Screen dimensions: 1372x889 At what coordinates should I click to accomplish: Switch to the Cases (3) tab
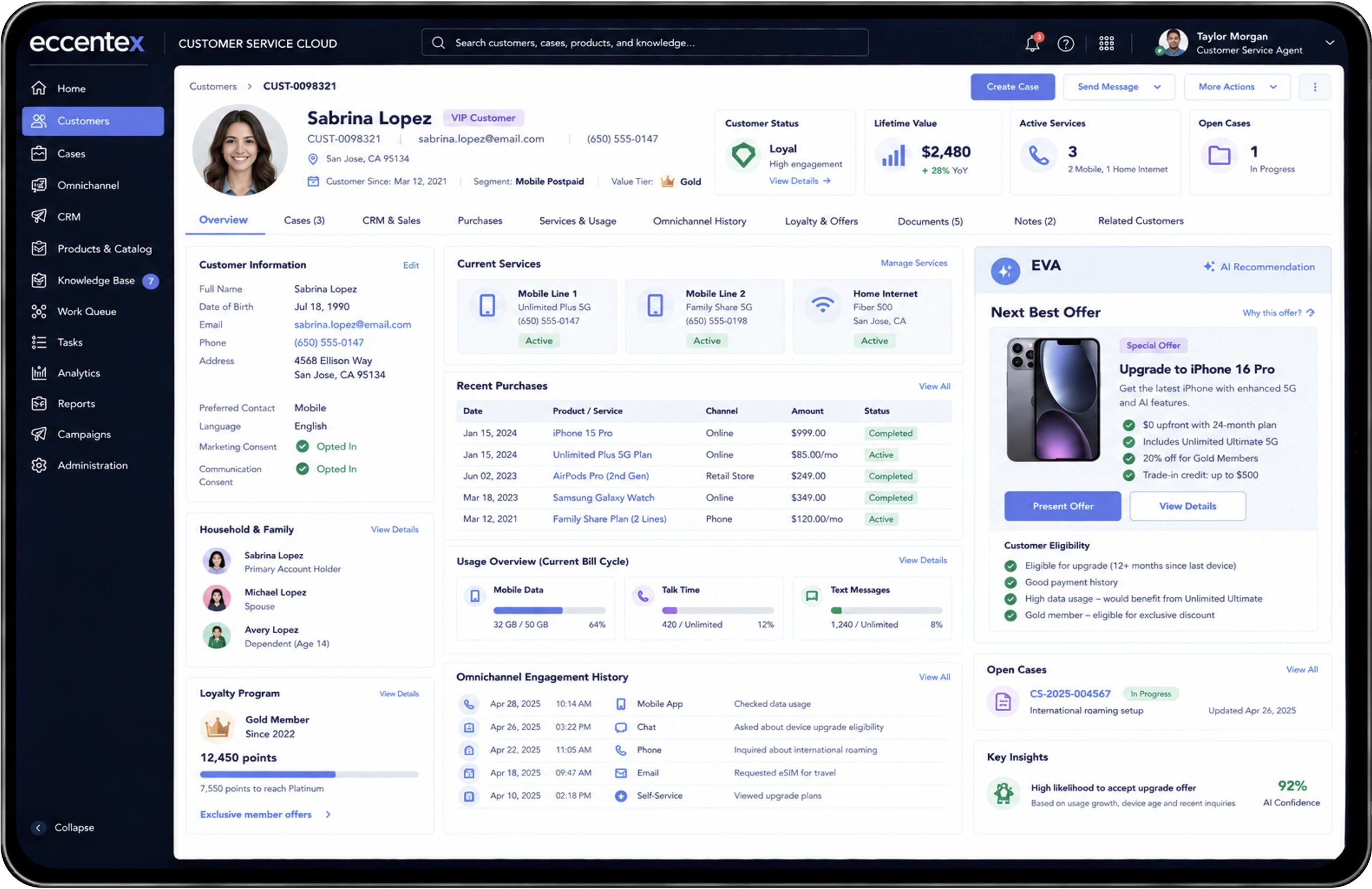pyautogui.click(x=304, y=220)
